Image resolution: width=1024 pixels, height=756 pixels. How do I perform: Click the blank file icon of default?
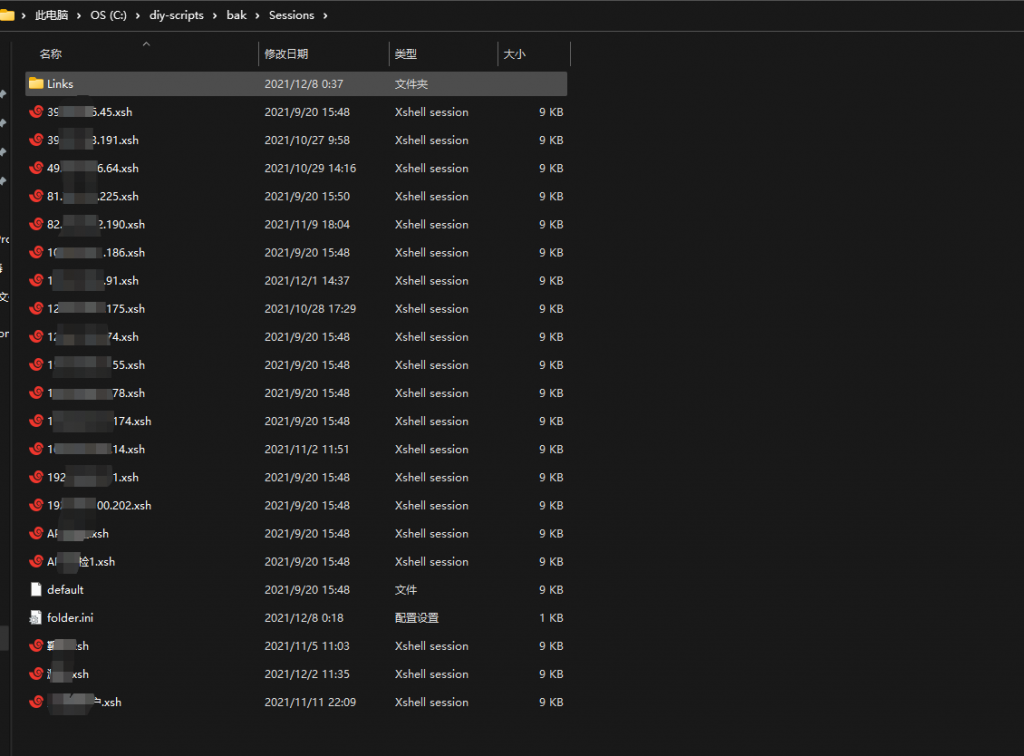click(36, 590)
